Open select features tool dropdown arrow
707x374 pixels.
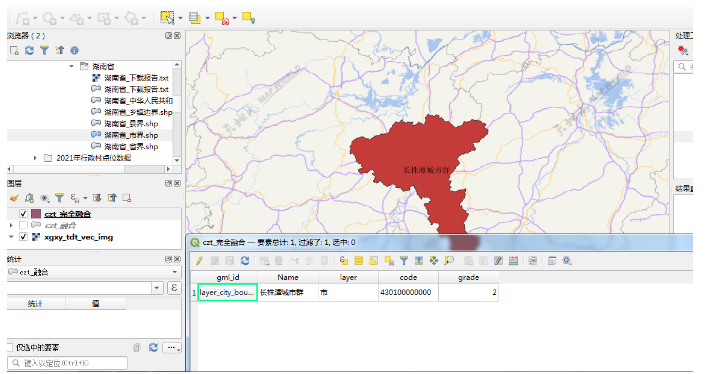180,18
